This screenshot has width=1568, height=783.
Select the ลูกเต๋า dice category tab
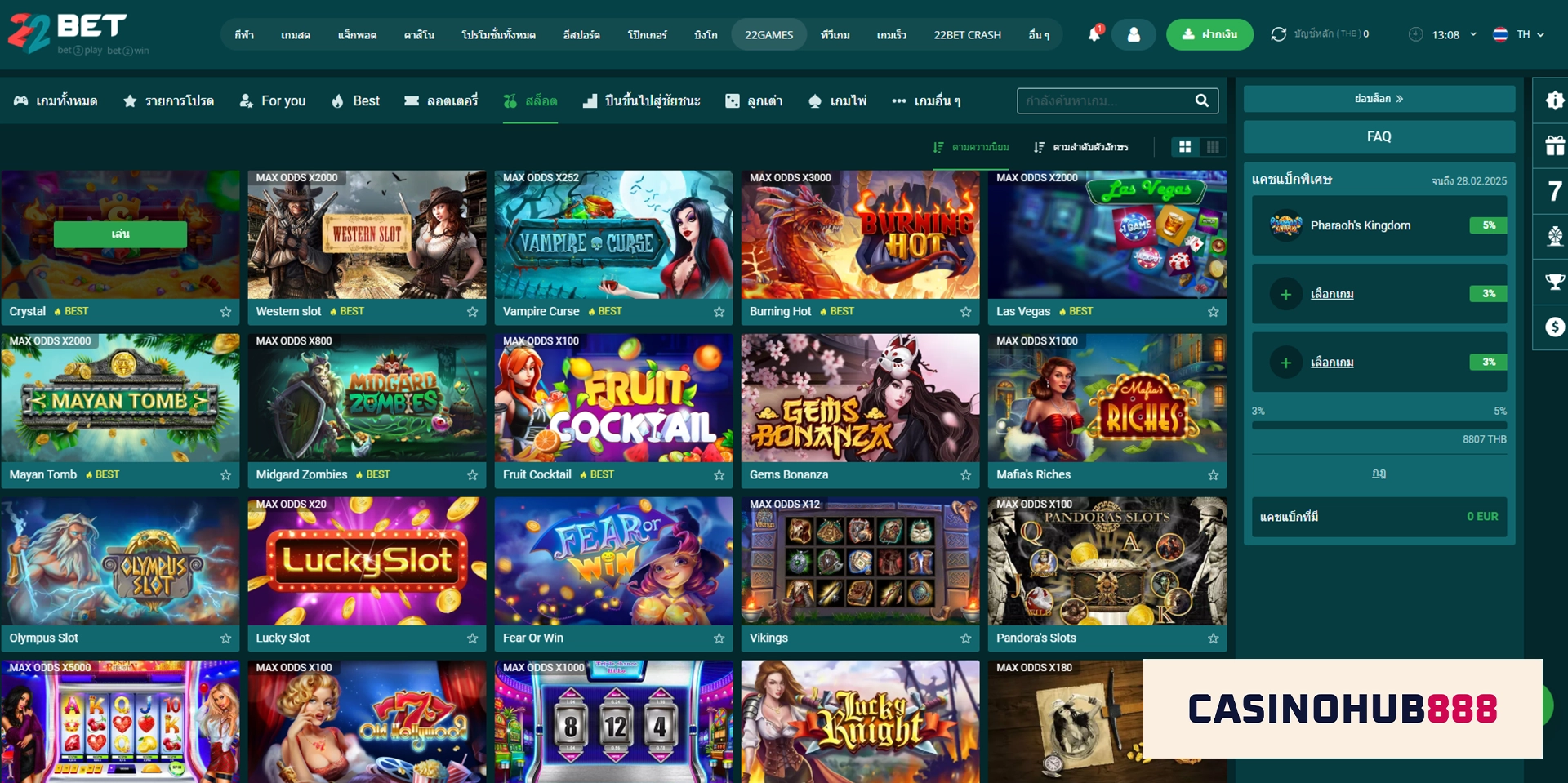[x=754, y=100]
